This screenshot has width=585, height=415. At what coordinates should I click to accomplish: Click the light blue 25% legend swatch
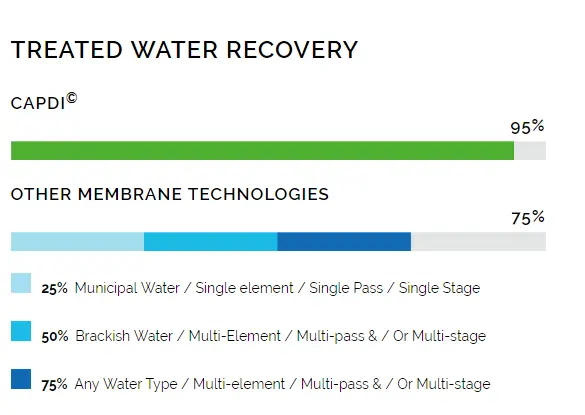pos(21,283)
